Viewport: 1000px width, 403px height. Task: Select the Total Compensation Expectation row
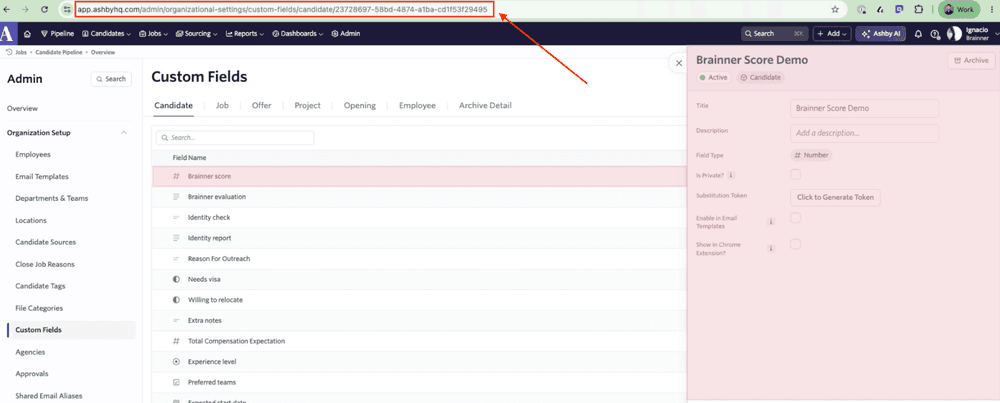click(420, 341)
